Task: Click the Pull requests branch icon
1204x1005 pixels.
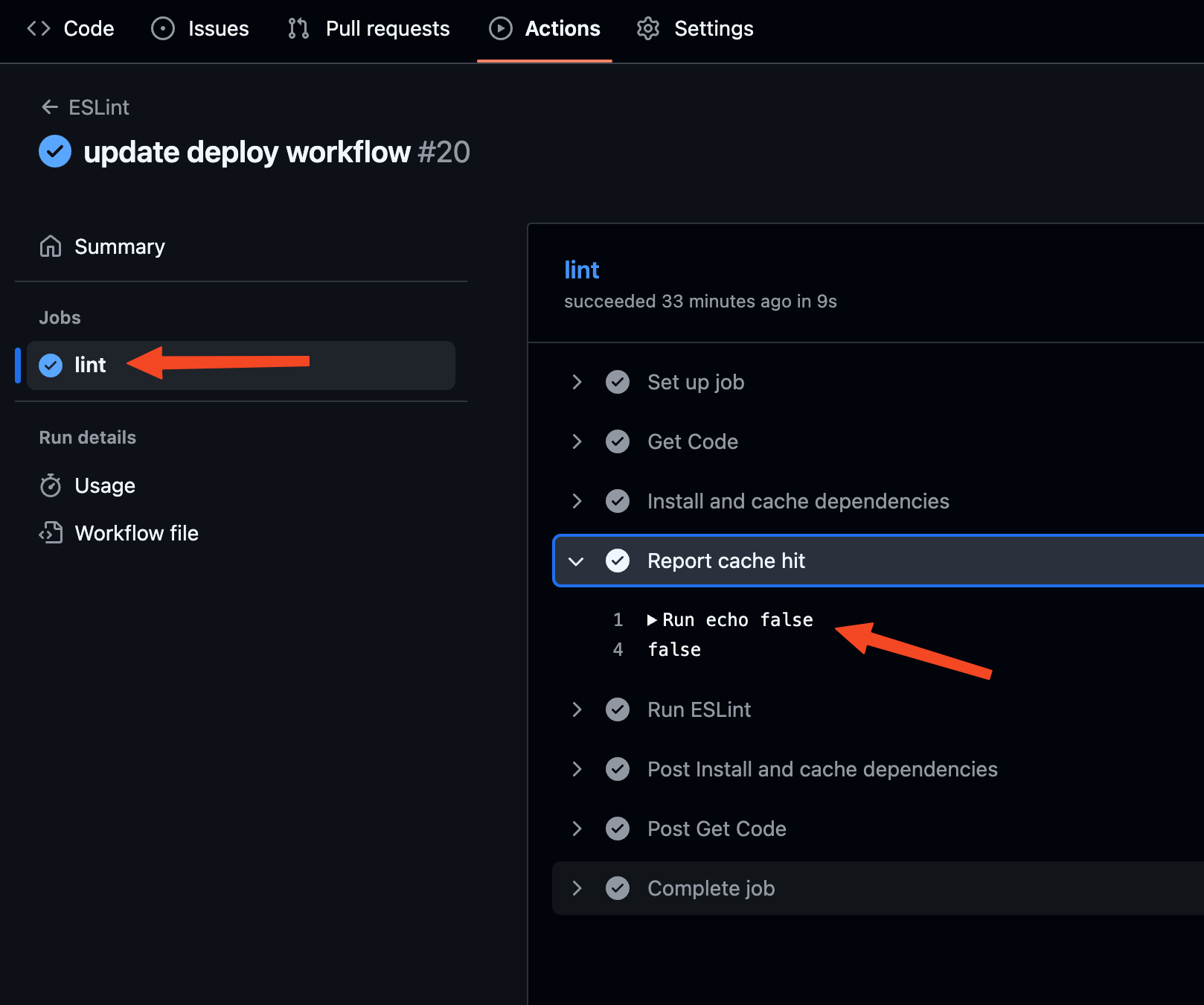Action: (298, 28)
